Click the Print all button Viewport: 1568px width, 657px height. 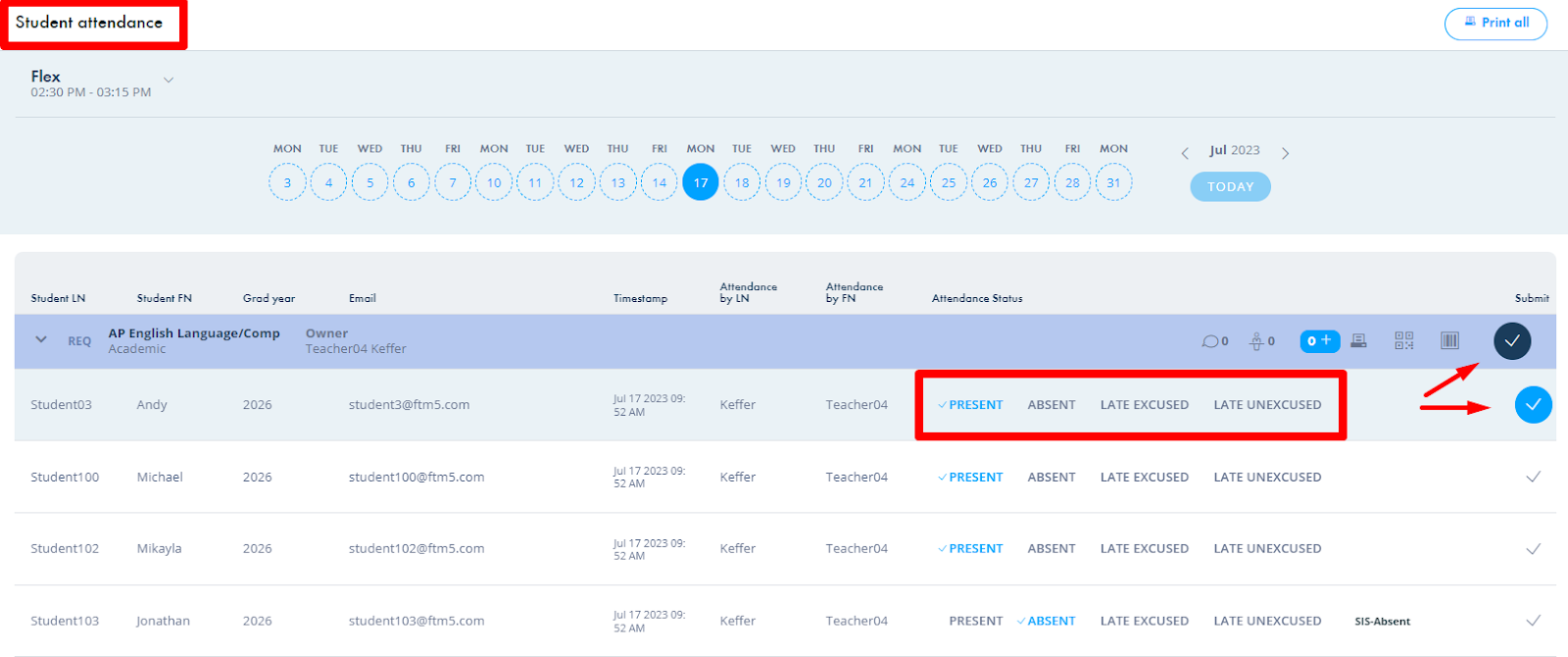tap(1495, 23)
